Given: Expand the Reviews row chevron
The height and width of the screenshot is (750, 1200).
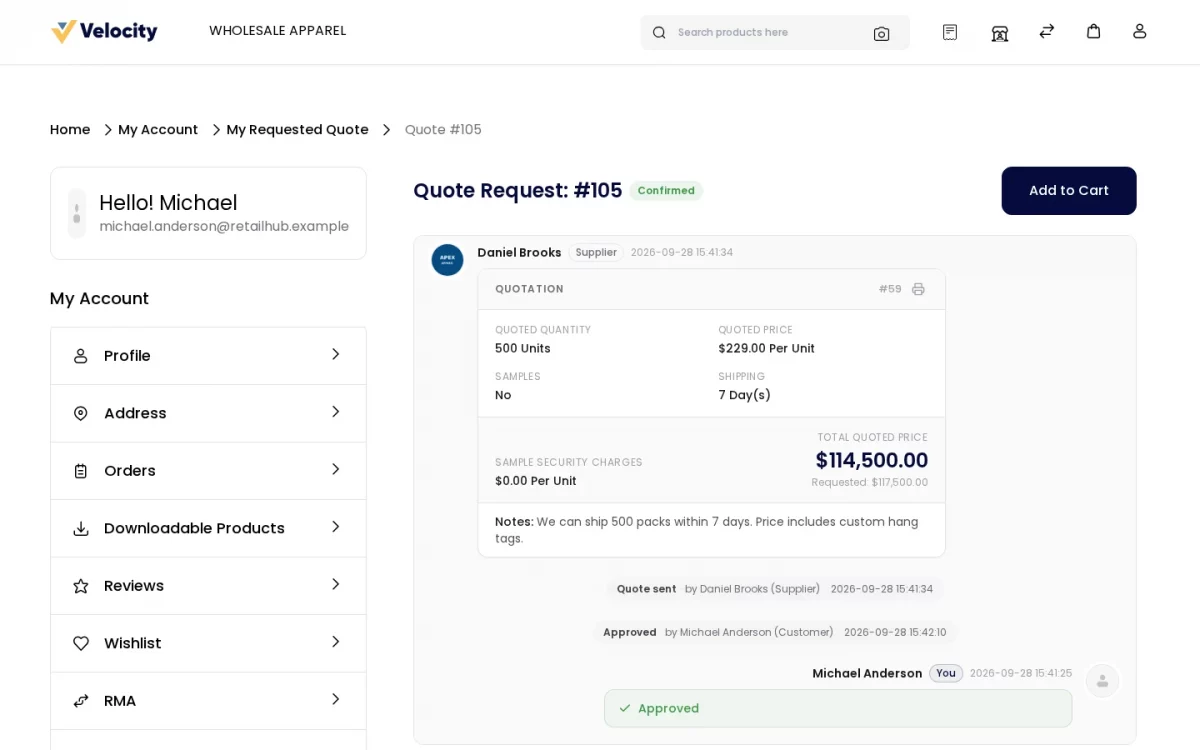Looking at the screenshot, I should [x=336, y=584].
